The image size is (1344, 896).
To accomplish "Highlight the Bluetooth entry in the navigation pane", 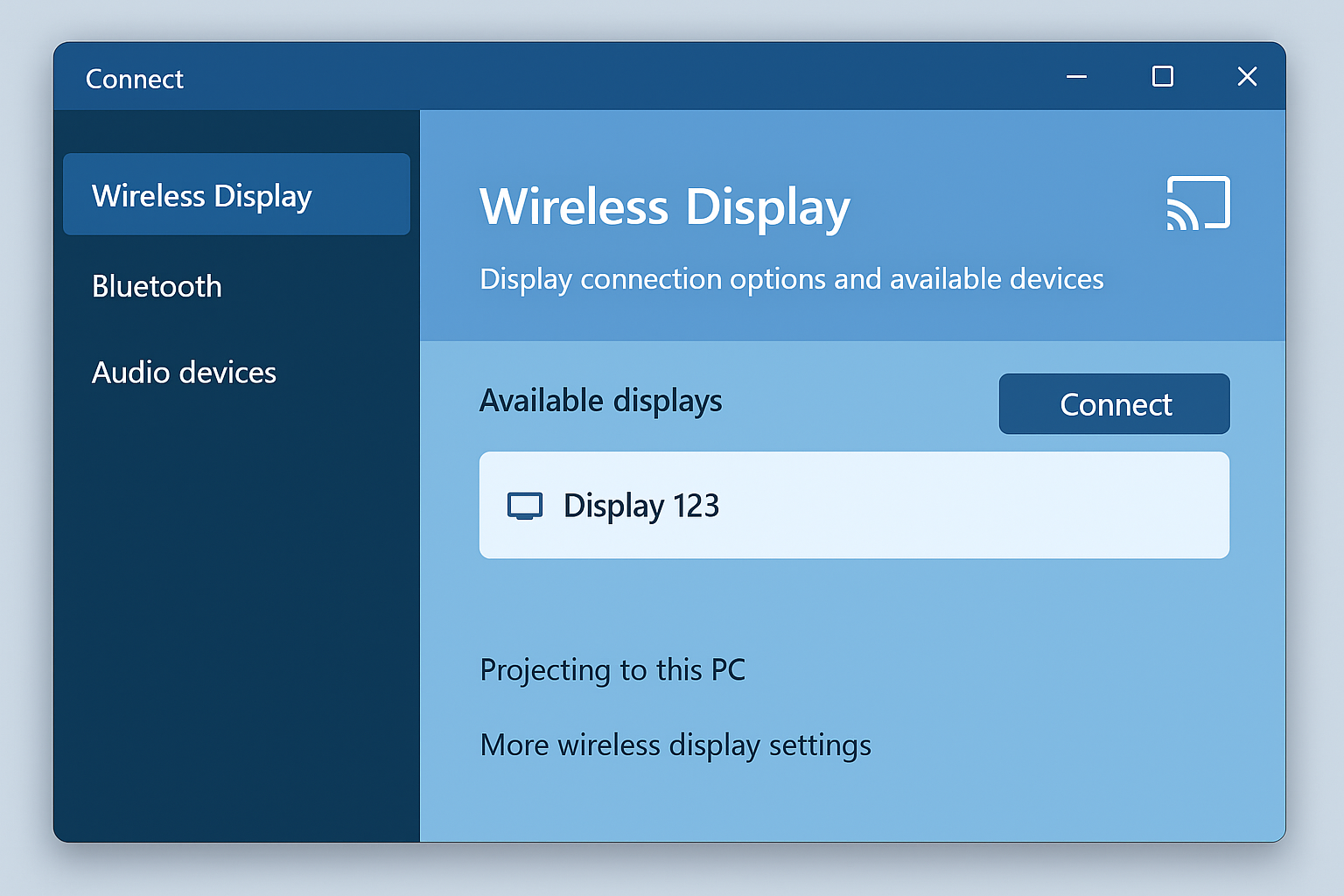I will 157,286.
